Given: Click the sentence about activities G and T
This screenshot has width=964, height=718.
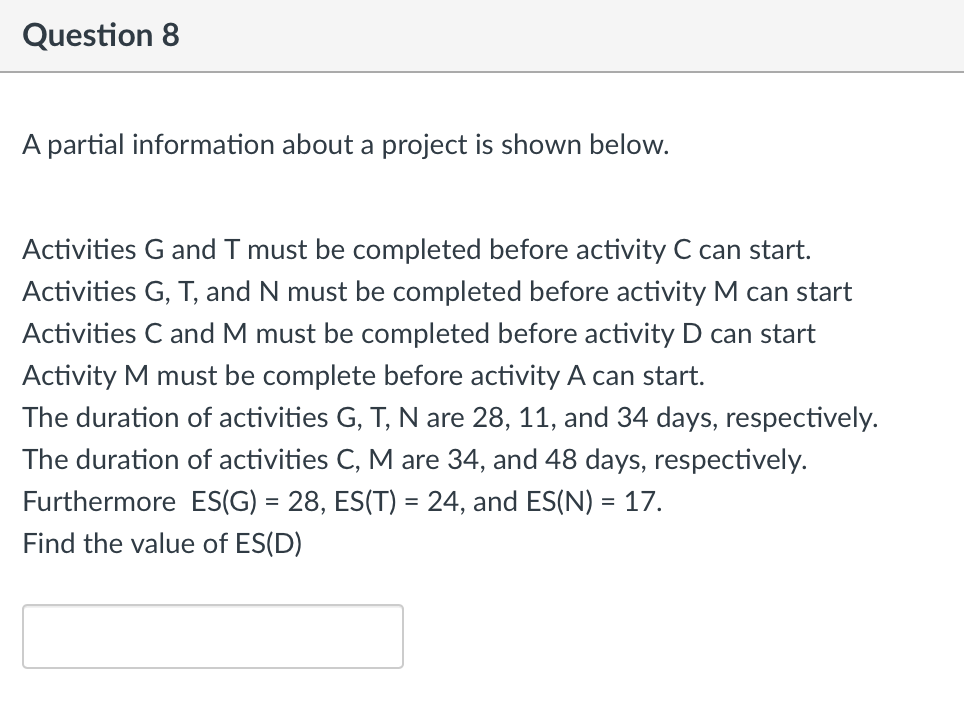Looking at the screenshot, I should point(416,250).
